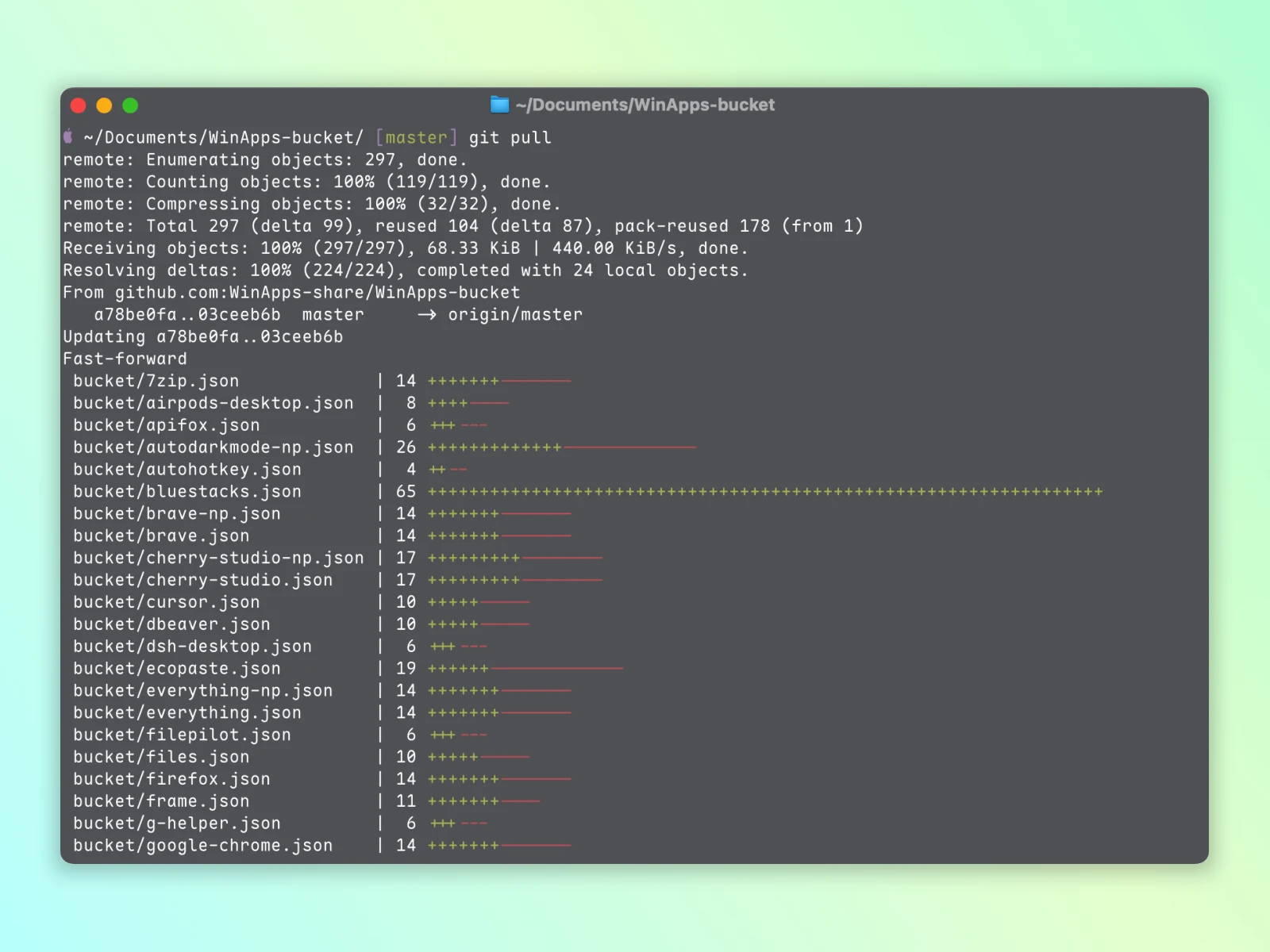Click the change count 8 for airpods-desktop.json

coord(411,403)
